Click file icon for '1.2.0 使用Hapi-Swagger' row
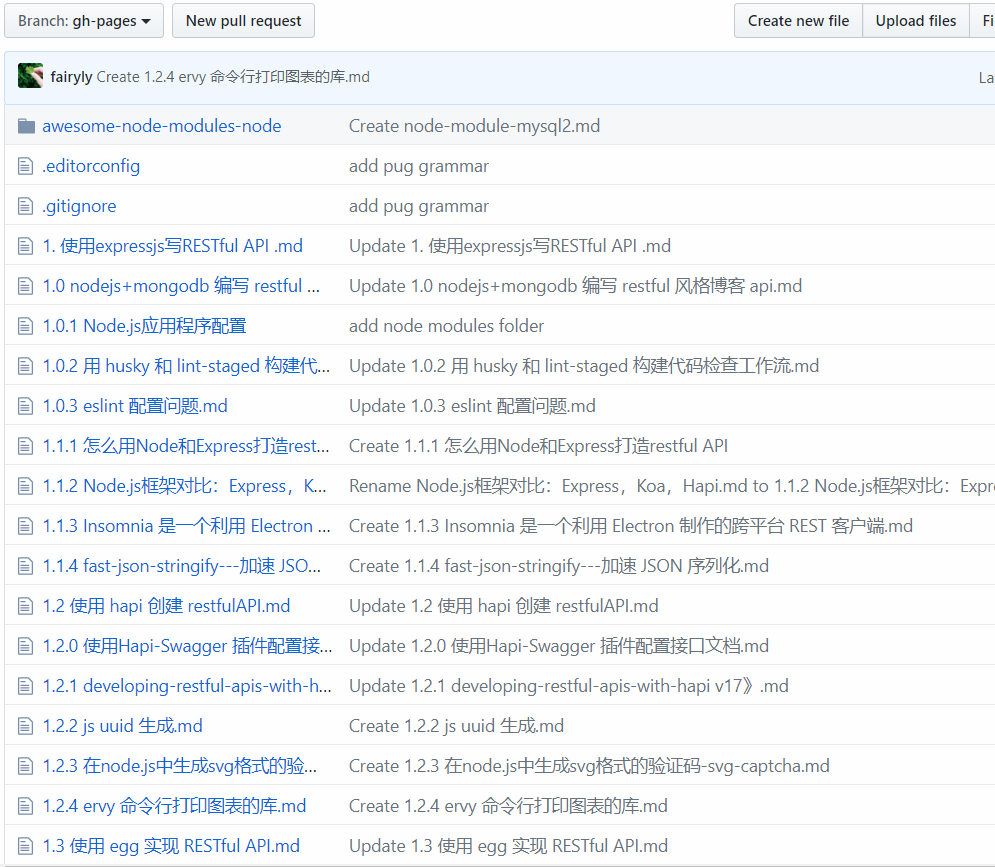 (25, 646)
